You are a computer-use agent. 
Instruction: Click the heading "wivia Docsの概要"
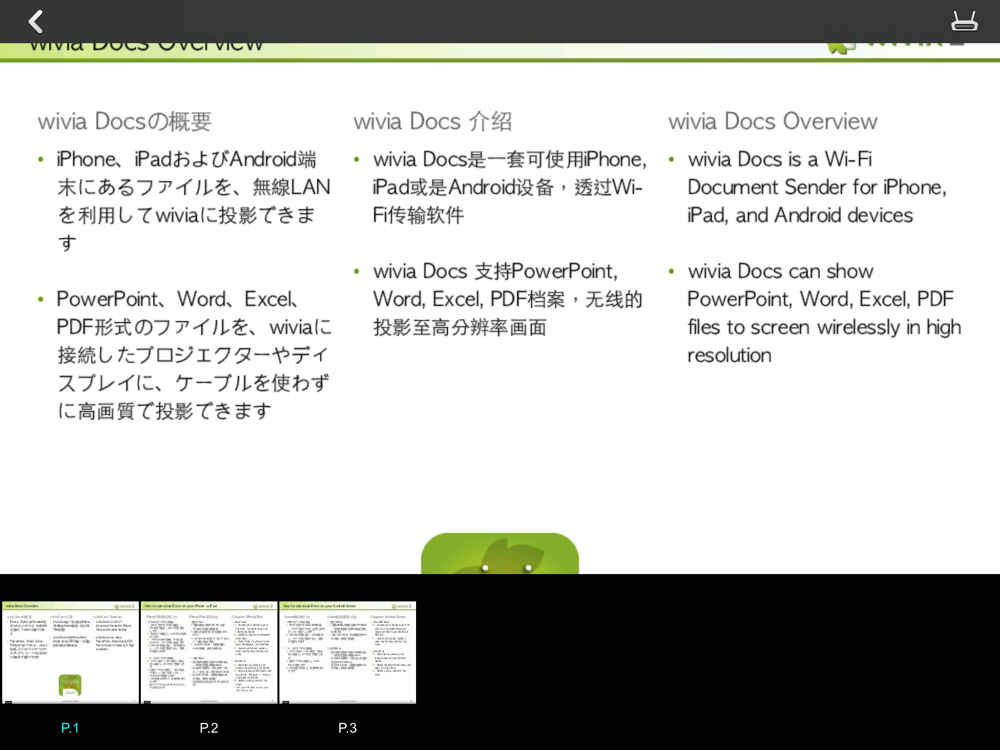click(x=124, y=121)
